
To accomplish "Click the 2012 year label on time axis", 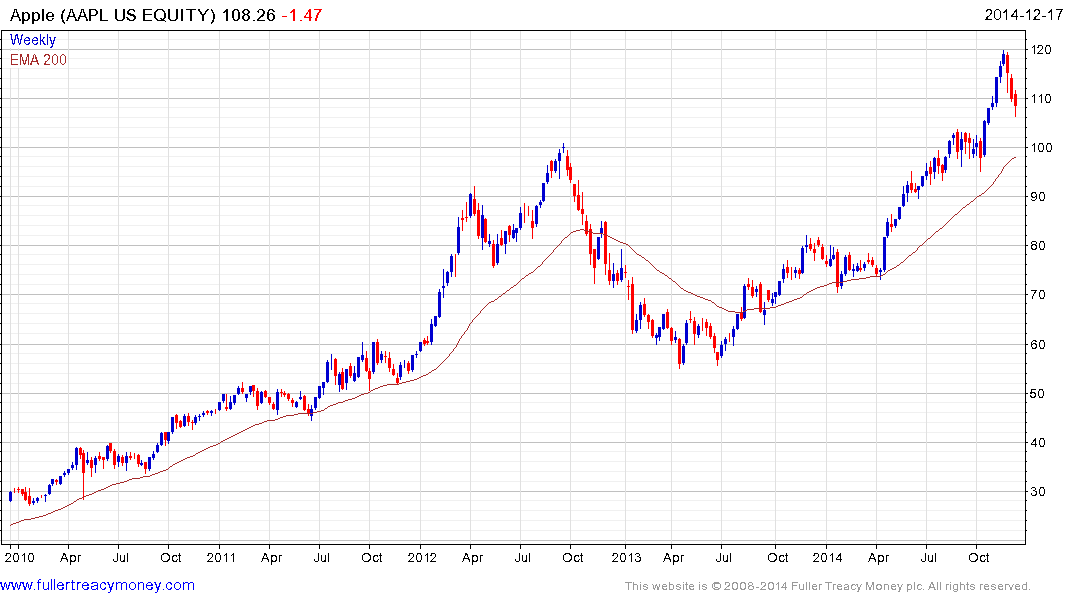I will pyautogui.click(x=422, y=557).
